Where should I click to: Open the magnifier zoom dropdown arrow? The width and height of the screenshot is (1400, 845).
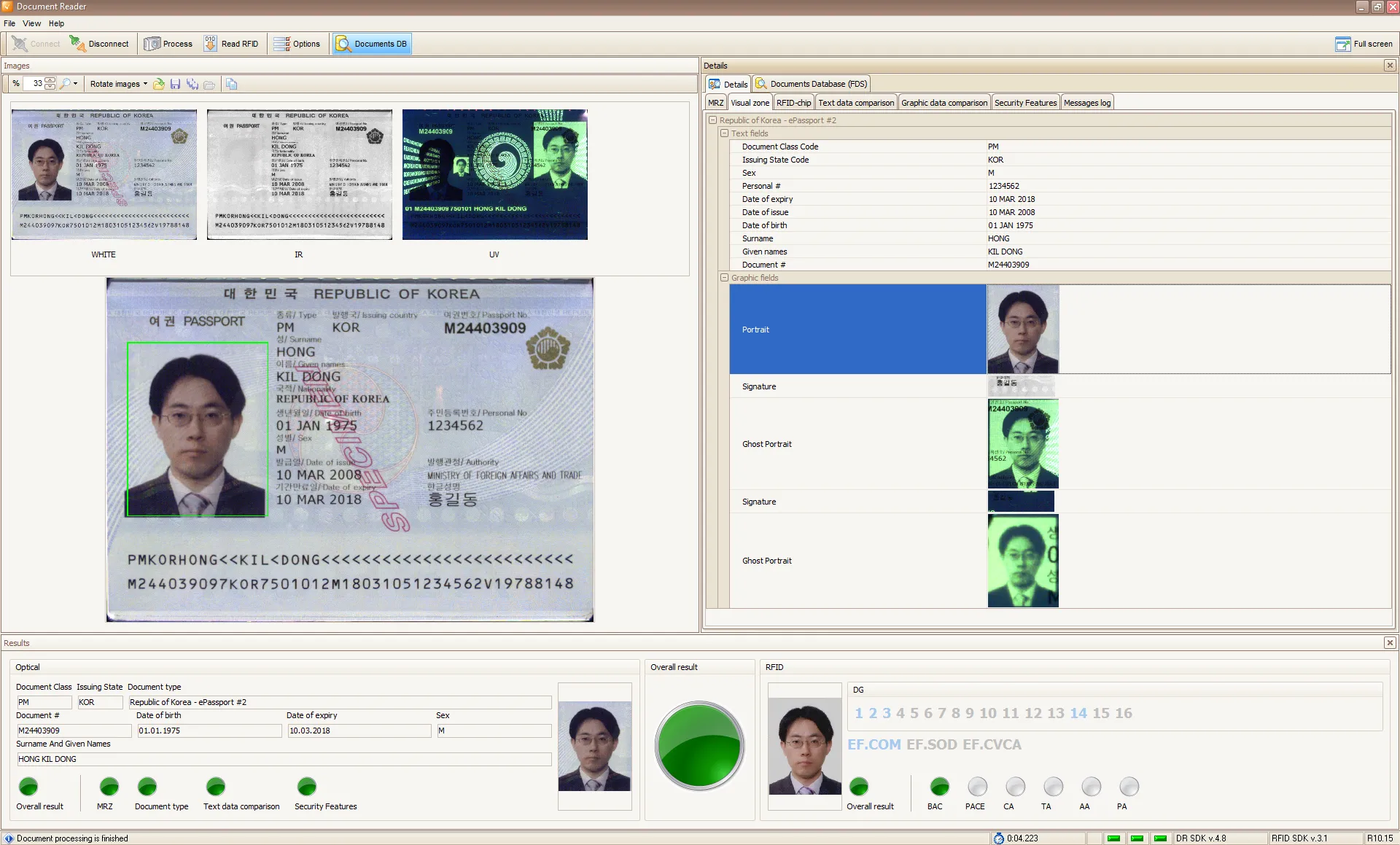pyautogui.click(x=75, y=84)
